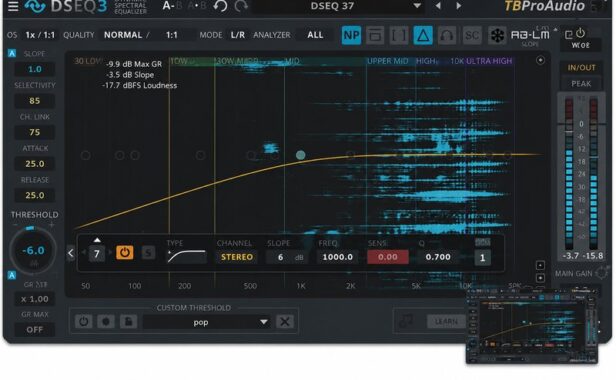Viewport: 616px width, 380px height.
Task: Open the small plugin thumbnail image
Action: [x=532, y=327]
